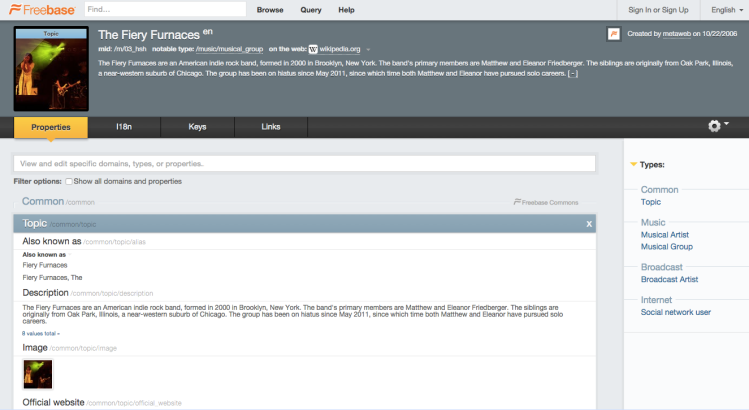Open the Topic type link
749x410 pixels.
click(x=651, y=202)
